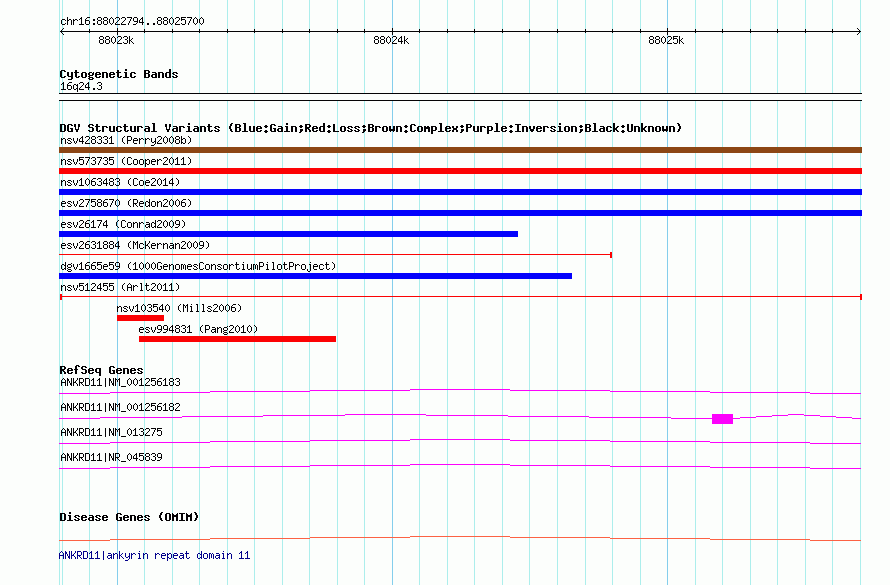
Task: Click the right arrow of the ruler
Action: (x=859, y=32)
